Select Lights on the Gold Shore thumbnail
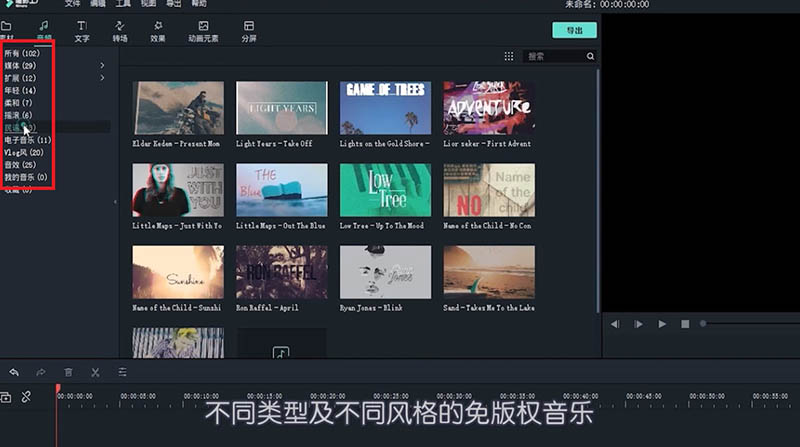 click(385, 108)
